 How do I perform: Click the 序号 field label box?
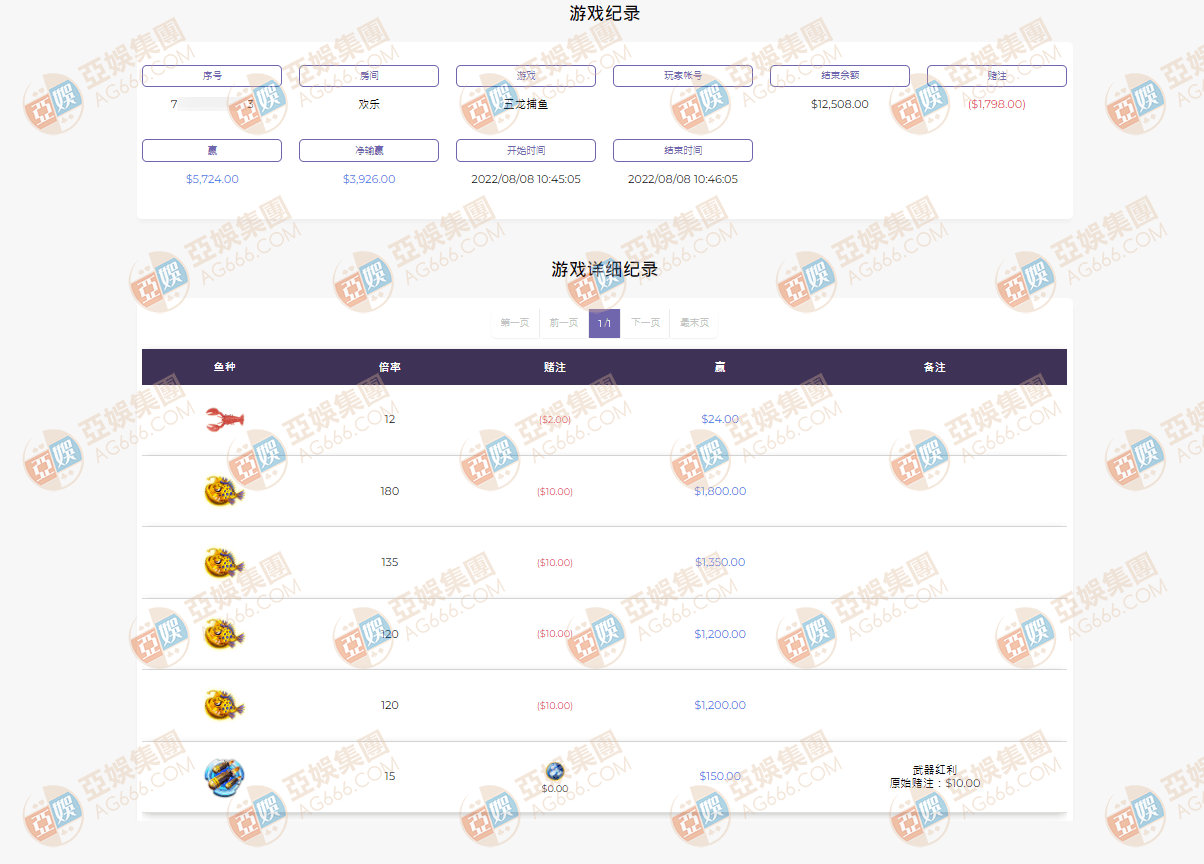(x=212, y=76)
